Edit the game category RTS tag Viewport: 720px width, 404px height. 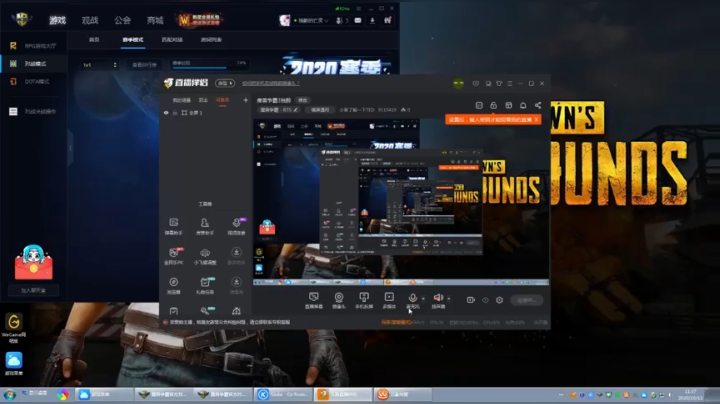[x=279, y=110]
